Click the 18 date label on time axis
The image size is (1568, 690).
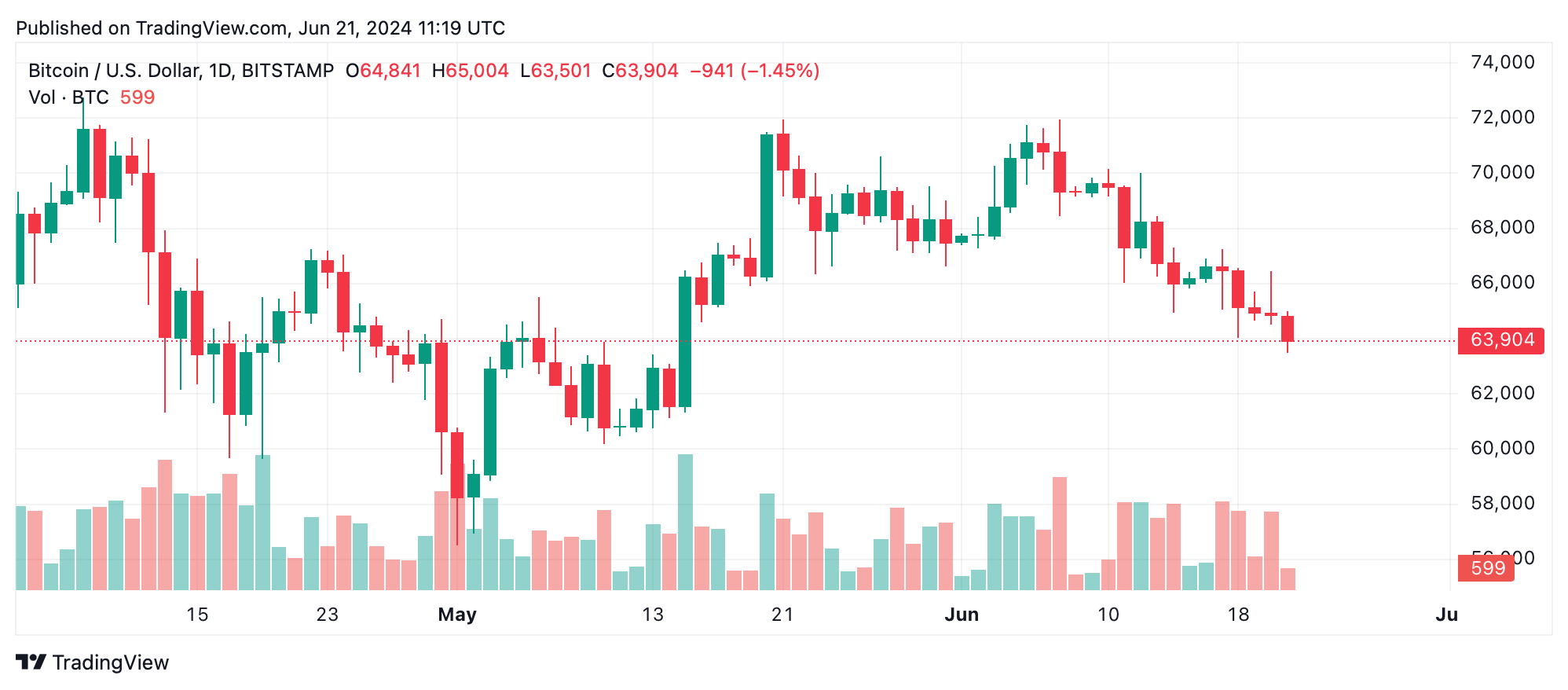[1238, 615]
